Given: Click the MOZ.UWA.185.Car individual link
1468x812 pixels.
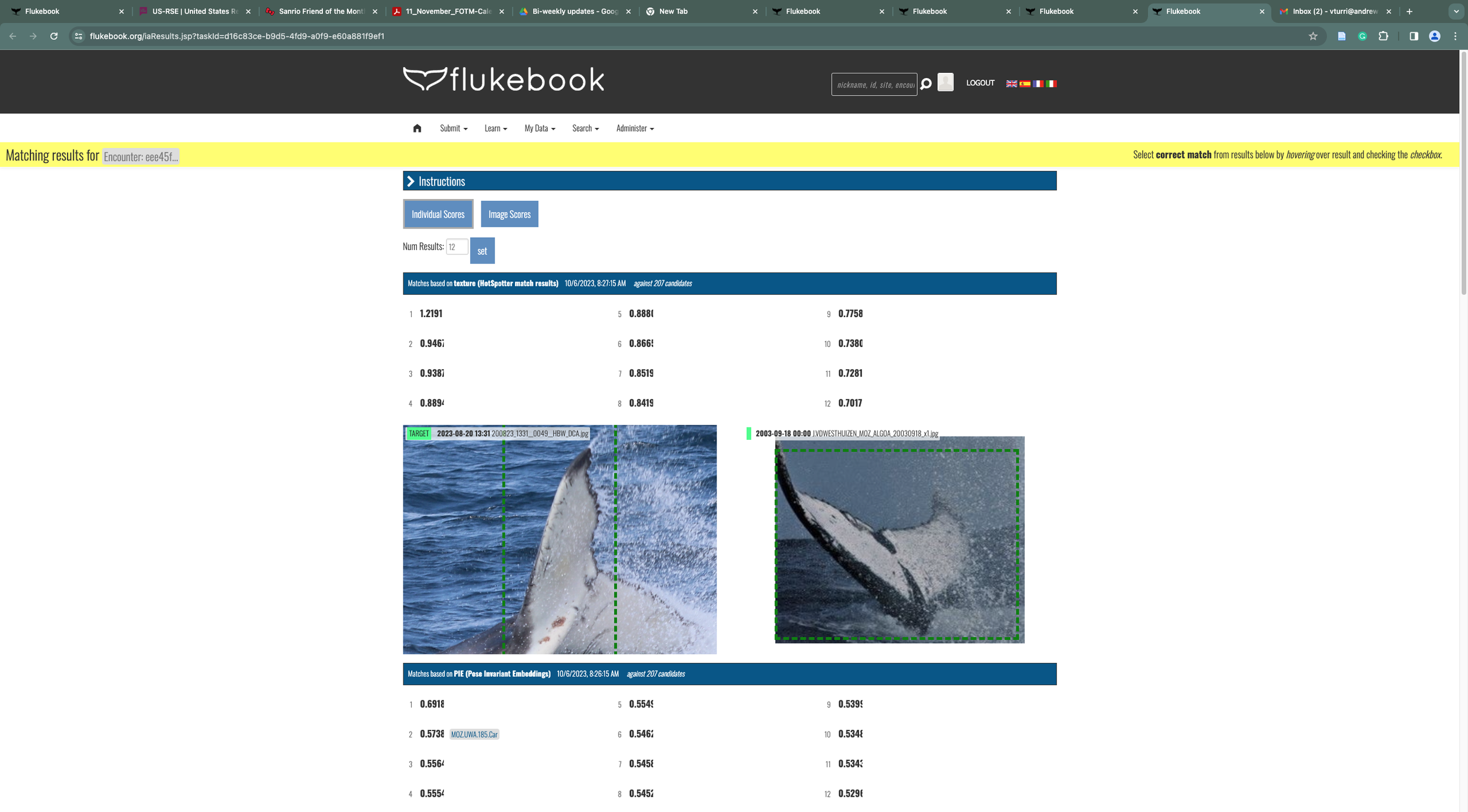Looking at the screenshot, I should pyautogui.click(x=474, y=734).
